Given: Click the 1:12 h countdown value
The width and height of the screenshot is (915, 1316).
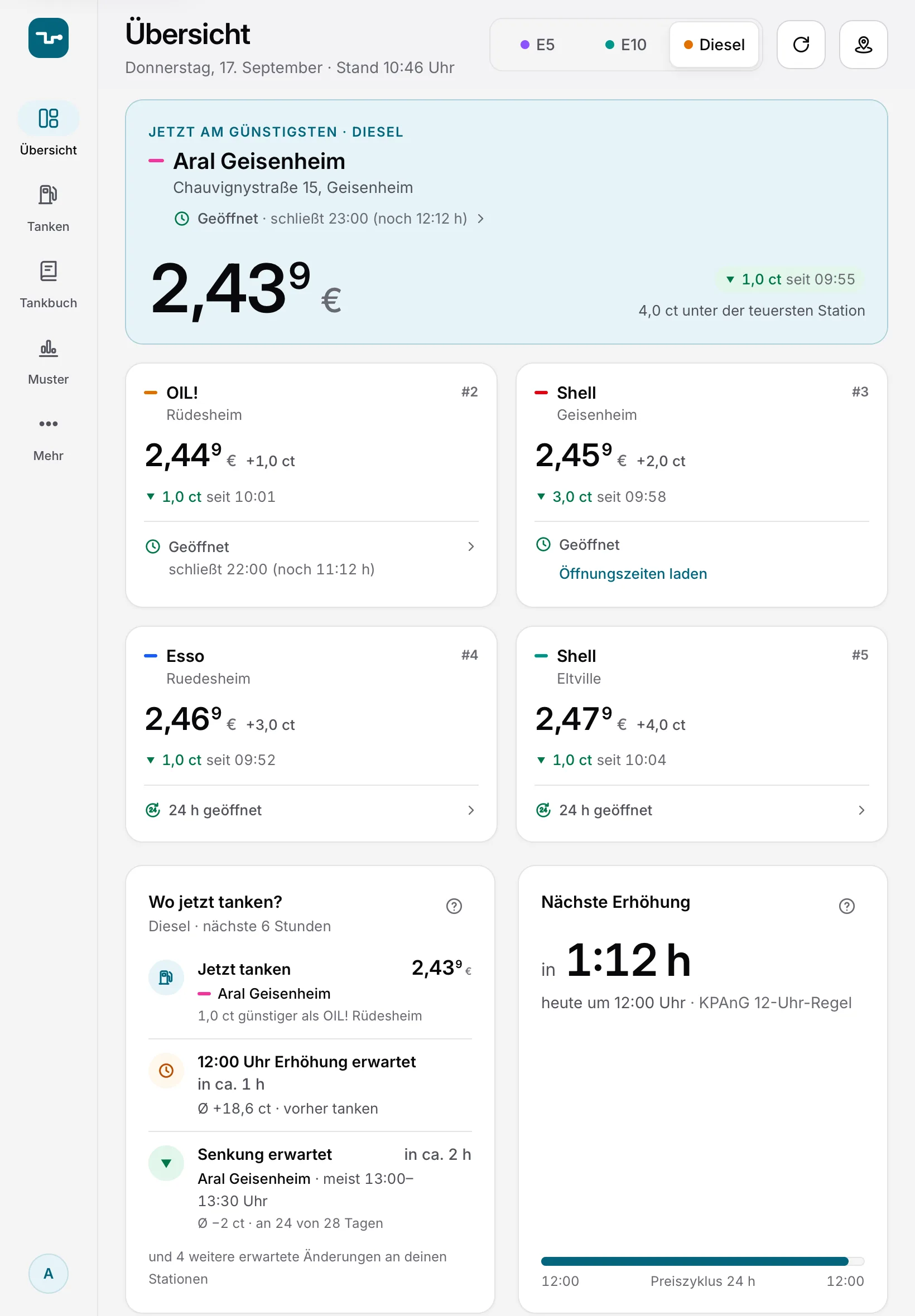Looking at the screenshot, I should click(x=628, y=961).
